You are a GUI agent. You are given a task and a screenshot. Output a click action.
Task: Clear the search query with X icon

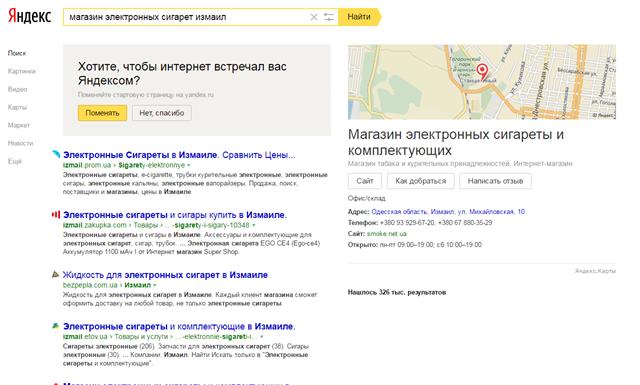coord(313,17)
